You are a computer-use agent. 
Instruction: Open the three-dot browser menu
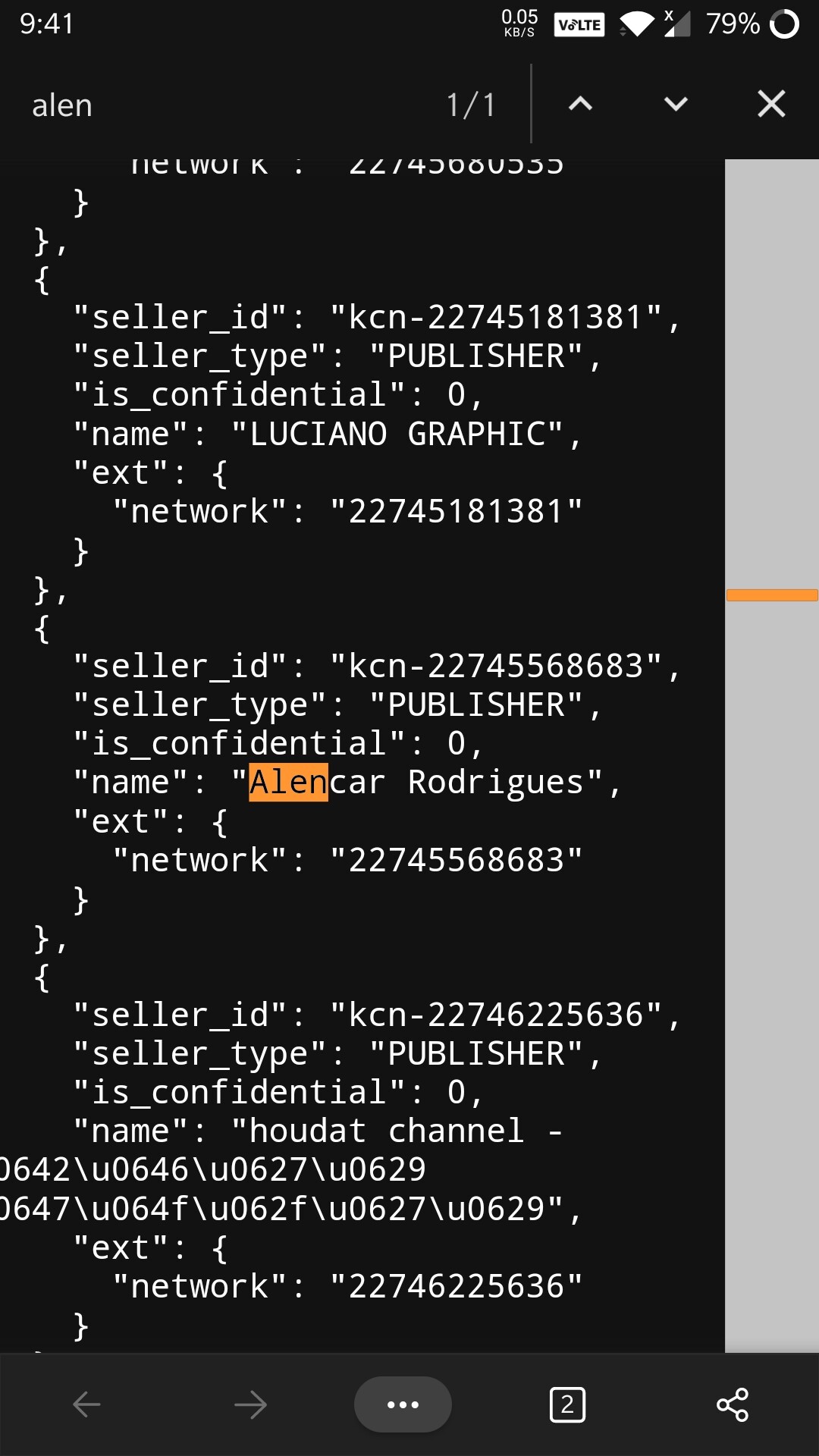[x=403, y=1404]
